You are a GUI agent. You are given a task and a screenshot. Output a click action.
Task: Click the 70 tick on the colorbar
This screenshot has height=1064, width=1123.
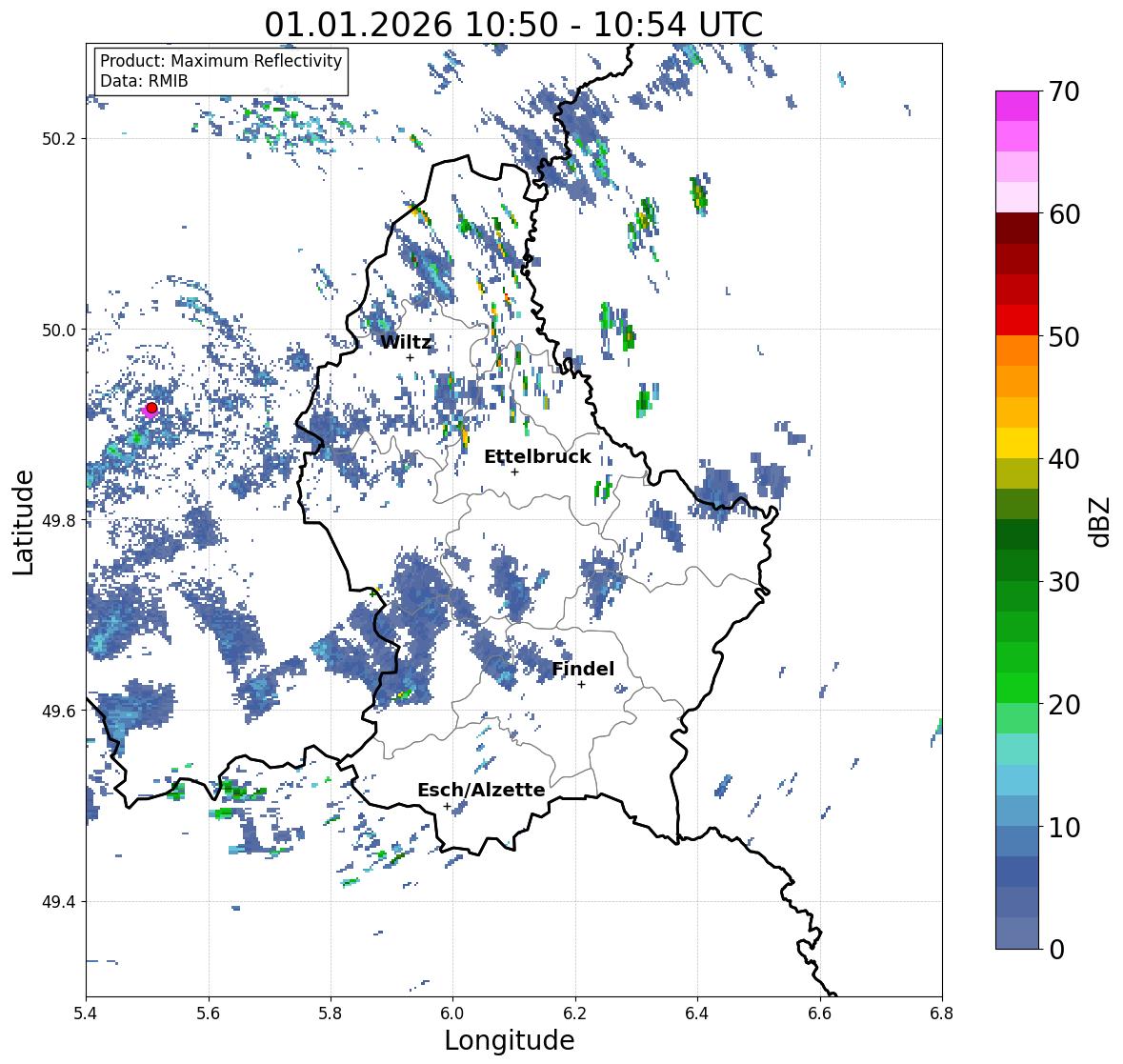[x=1064, y=91]
